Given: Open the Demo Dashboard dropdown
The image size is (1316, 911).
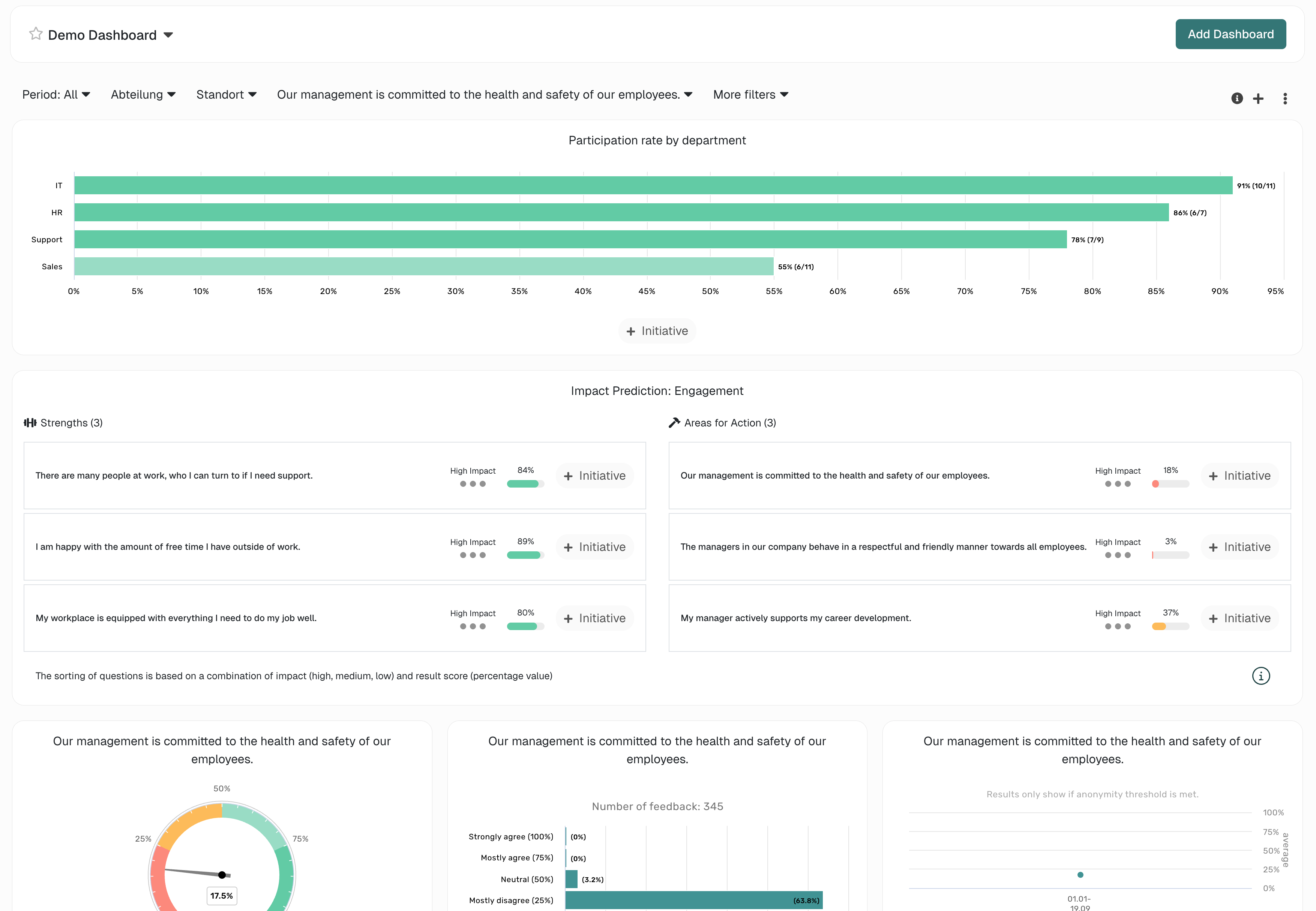Looking at the screenshot, I should [x=168, y=35].
